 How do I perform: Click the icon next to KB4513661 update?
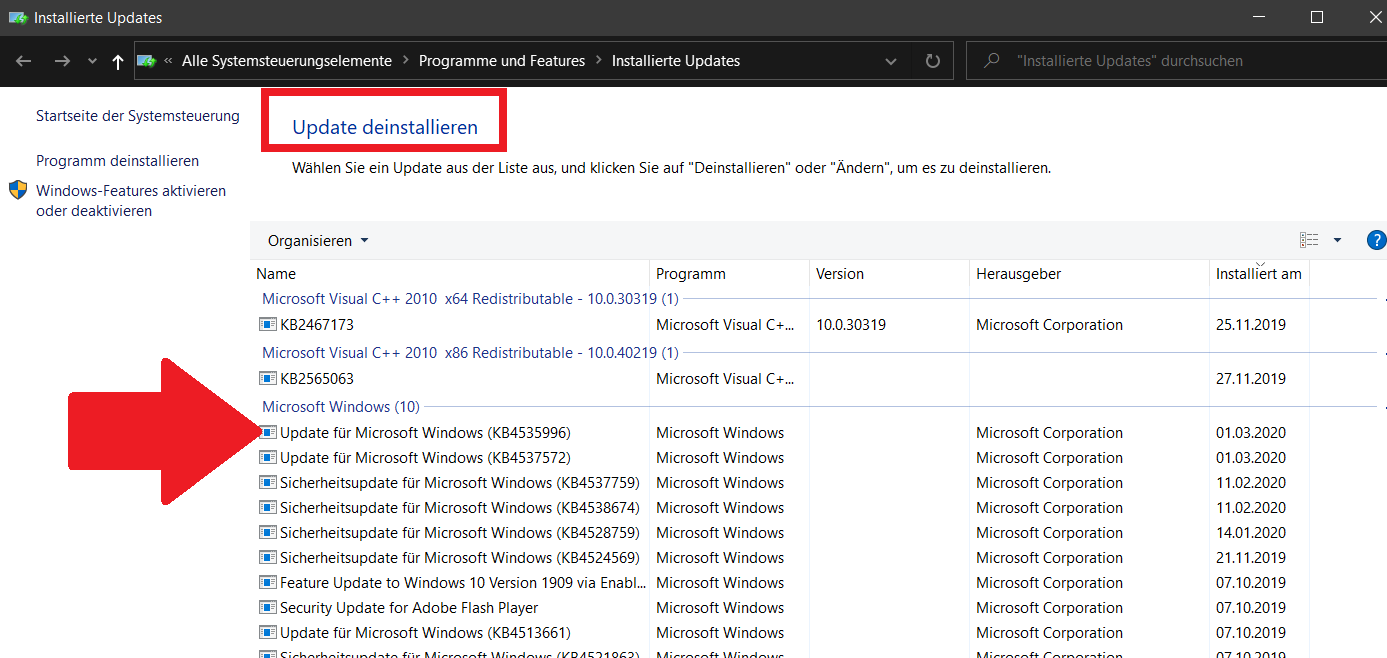tap(267, 633)
